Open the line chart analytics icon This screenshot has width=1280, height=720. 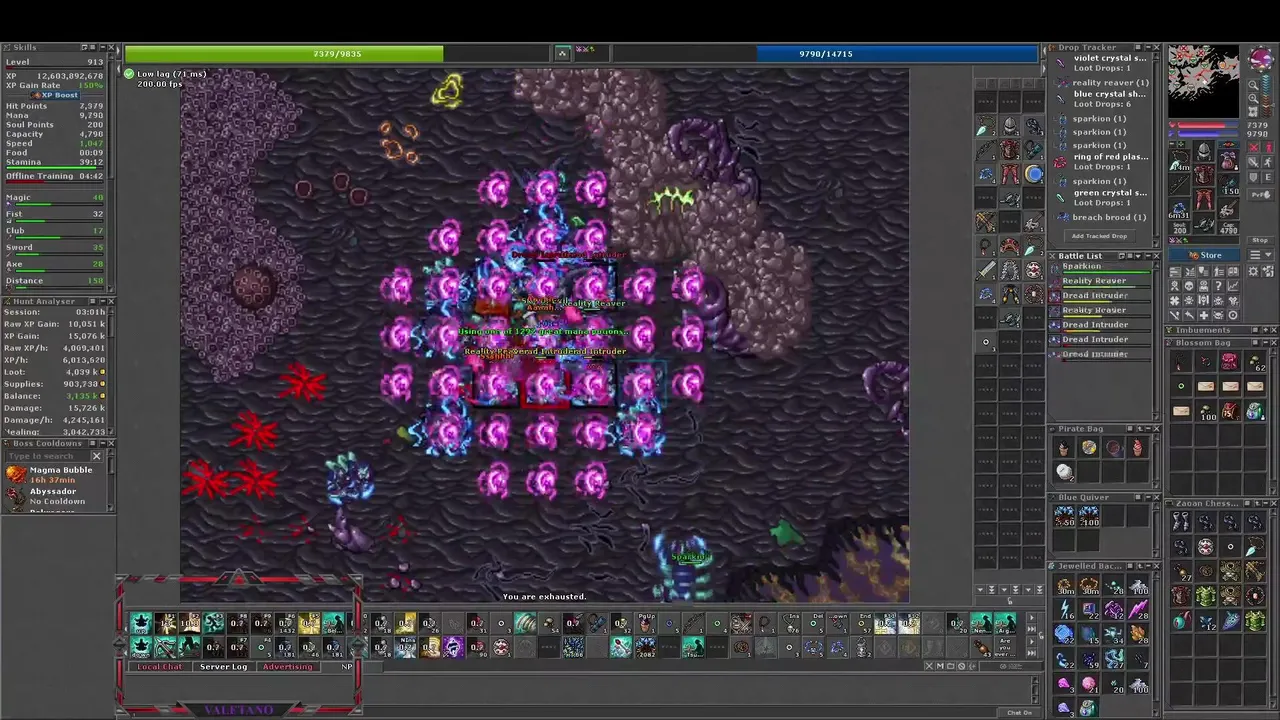coord(1233,286)
